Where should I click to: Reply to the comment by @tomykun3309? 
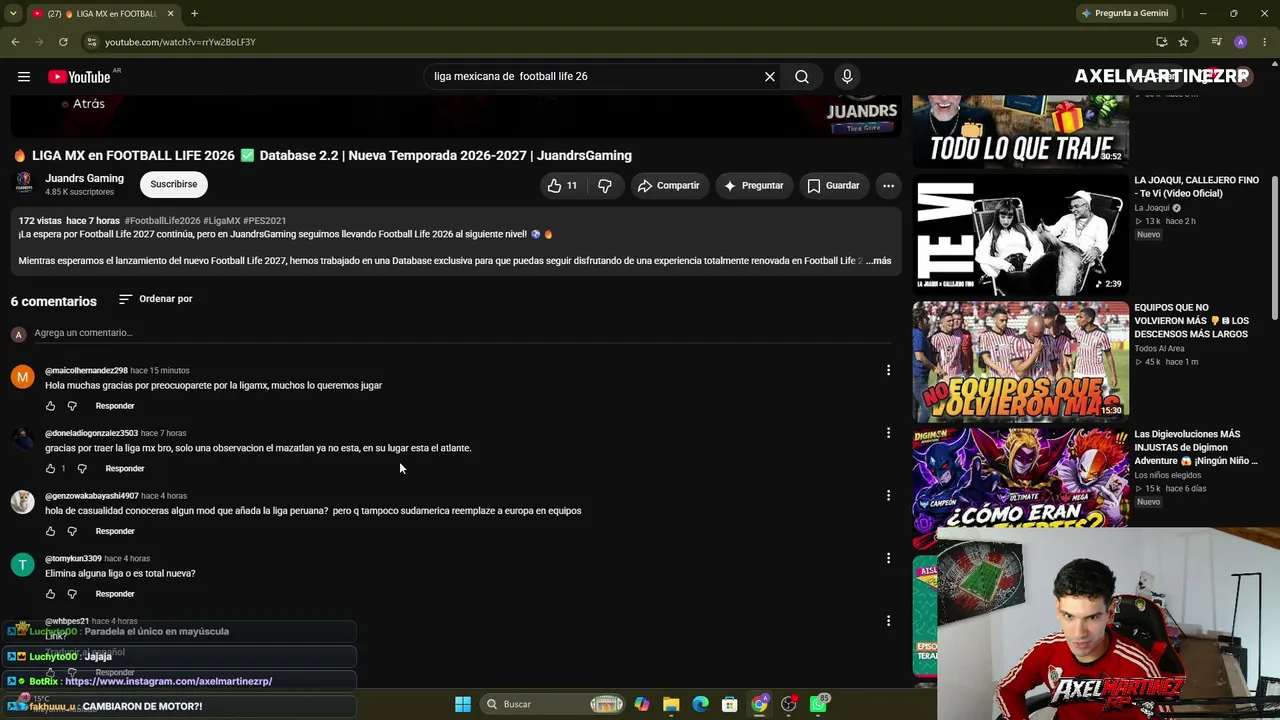point(115,594)
